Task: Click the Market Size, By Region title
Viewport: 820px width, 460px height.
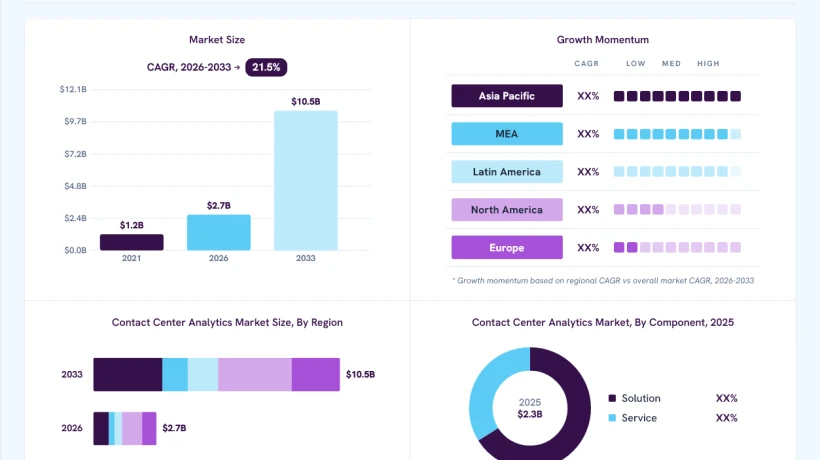Action: pyautogui.click(x=227, y=323)
